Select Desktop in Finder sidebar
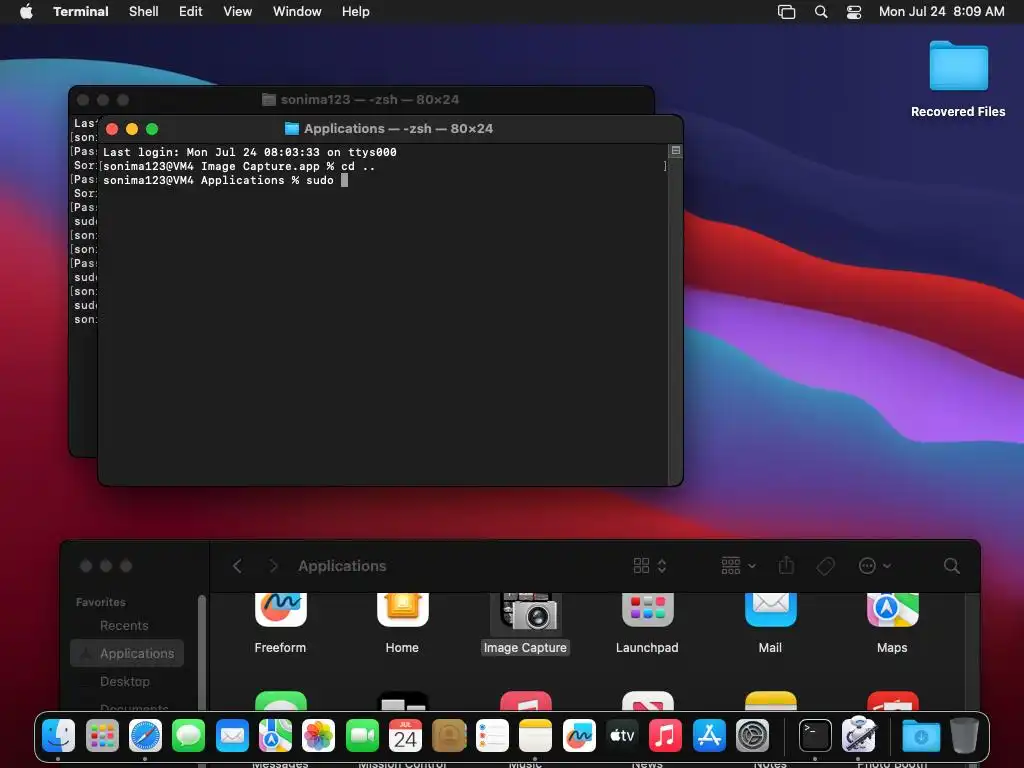The height and width of the screenshot is (768, 1024). [127, 681]
